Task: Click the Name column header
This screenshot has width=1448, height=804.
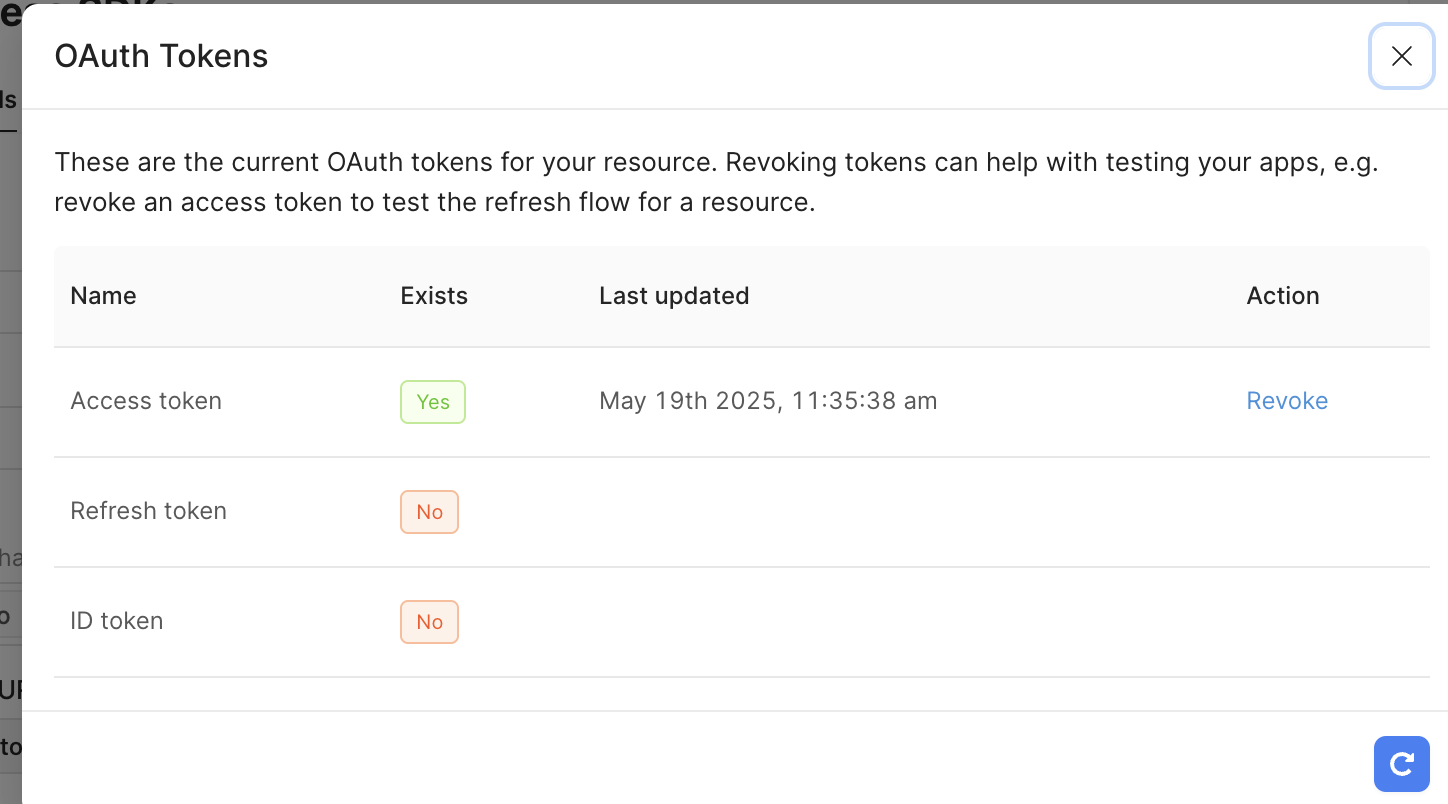Action: click(x=103, y=296)
